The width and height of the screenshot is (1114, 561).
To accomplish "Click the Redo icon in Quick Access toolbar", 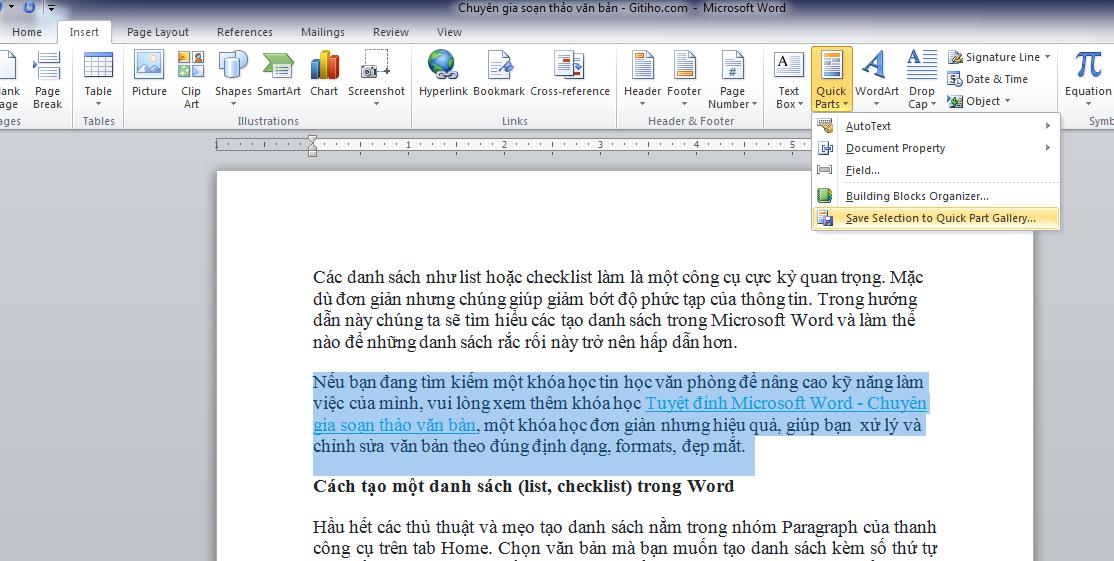I will 29,8.
